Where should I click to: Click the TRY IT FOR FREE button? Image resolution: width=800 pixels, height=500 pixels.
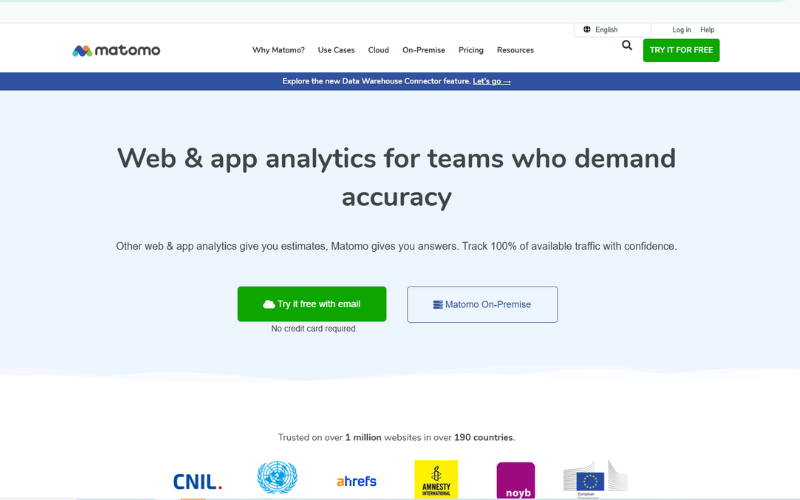click(x=681, y=50)
